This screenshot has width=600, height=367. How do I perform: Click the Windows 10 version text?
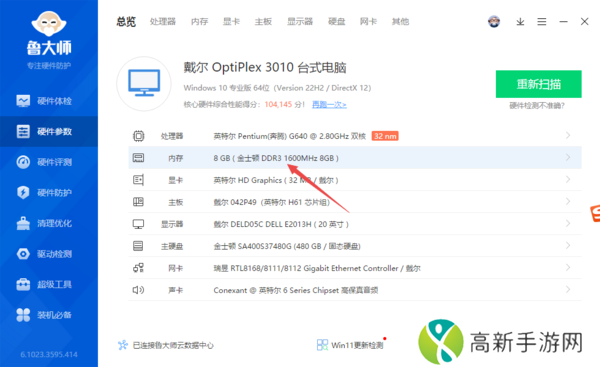pyautogui.click(x=277, y=88)
